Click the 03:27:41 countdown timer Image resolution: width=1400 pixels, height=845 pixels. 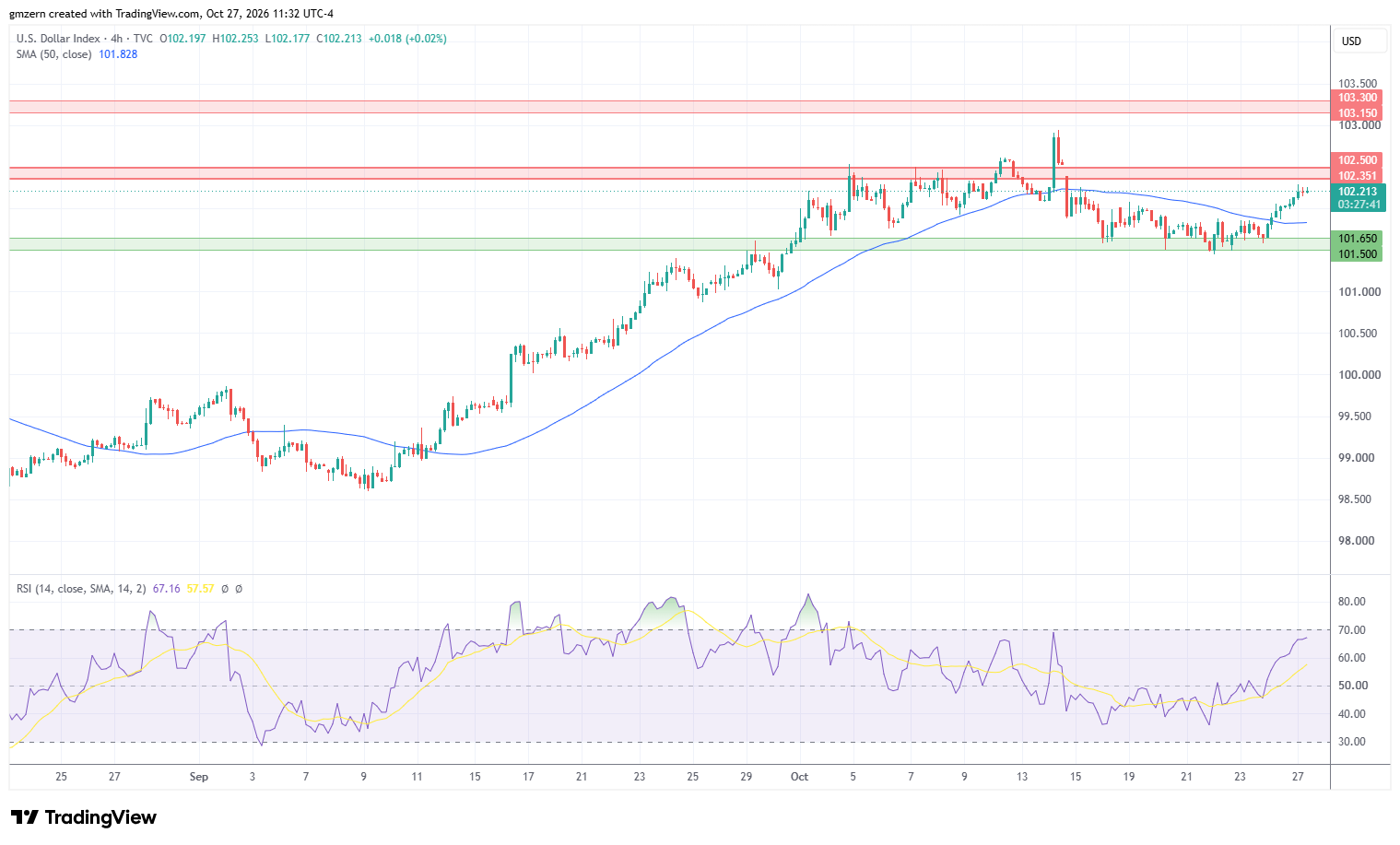(x=1359, y=205)
